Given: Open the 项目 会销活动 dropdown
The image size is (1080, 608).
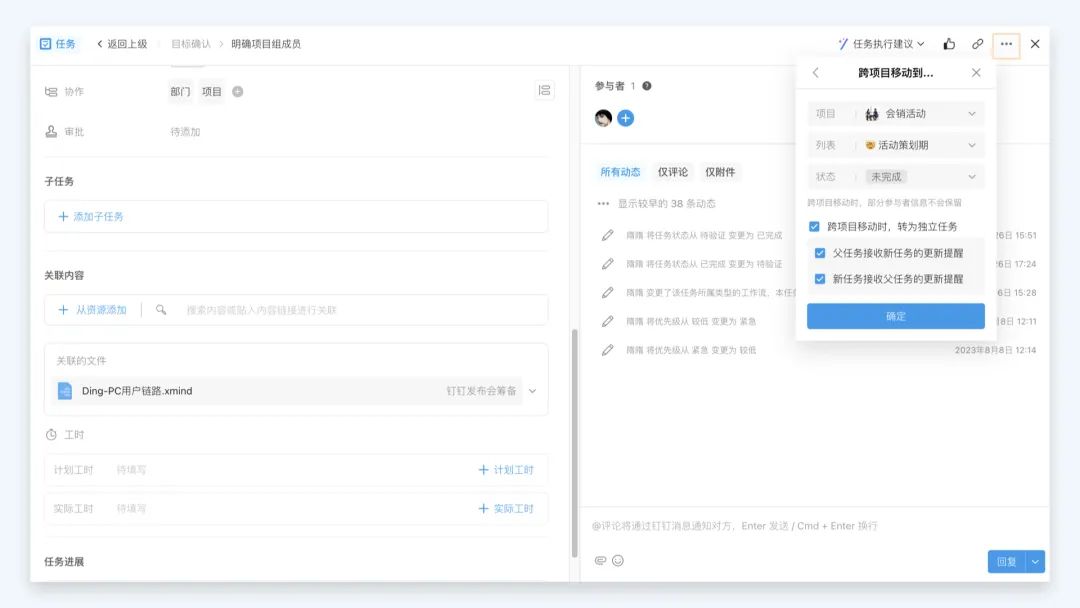Looking at the screenshot, I should tap(895, 114).
